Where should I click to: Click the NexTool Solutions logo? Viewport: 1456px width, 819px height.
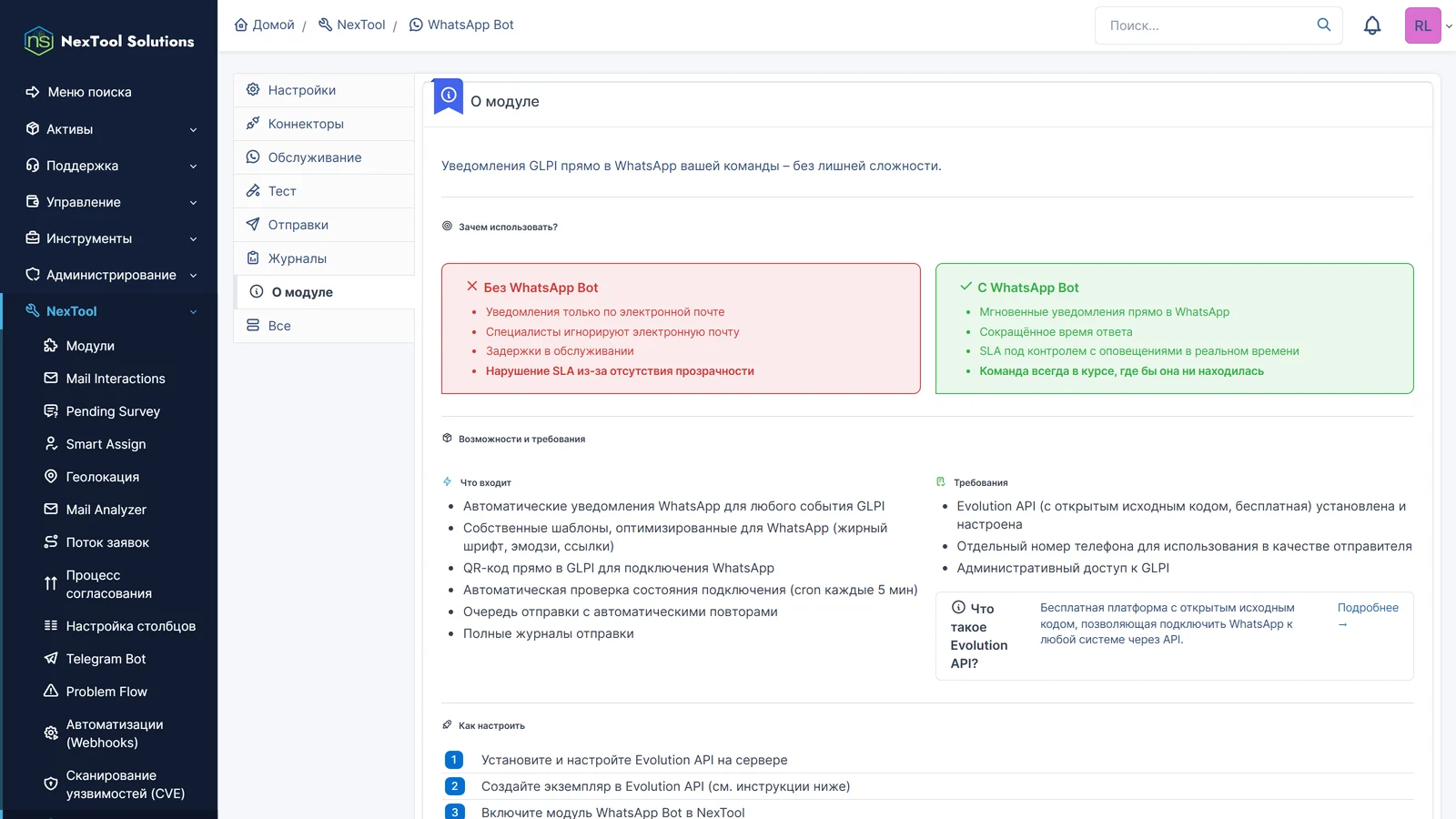109,41
